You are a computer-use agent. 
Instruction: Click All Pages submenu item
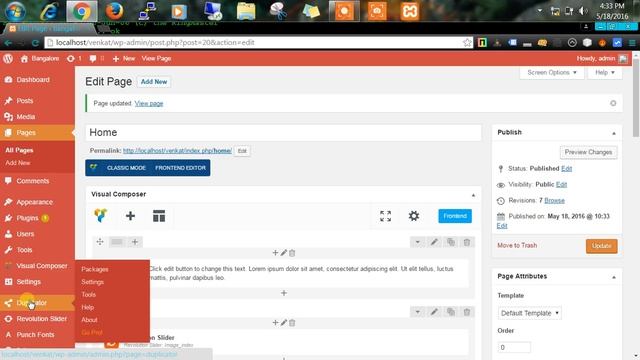pos(19,150)
